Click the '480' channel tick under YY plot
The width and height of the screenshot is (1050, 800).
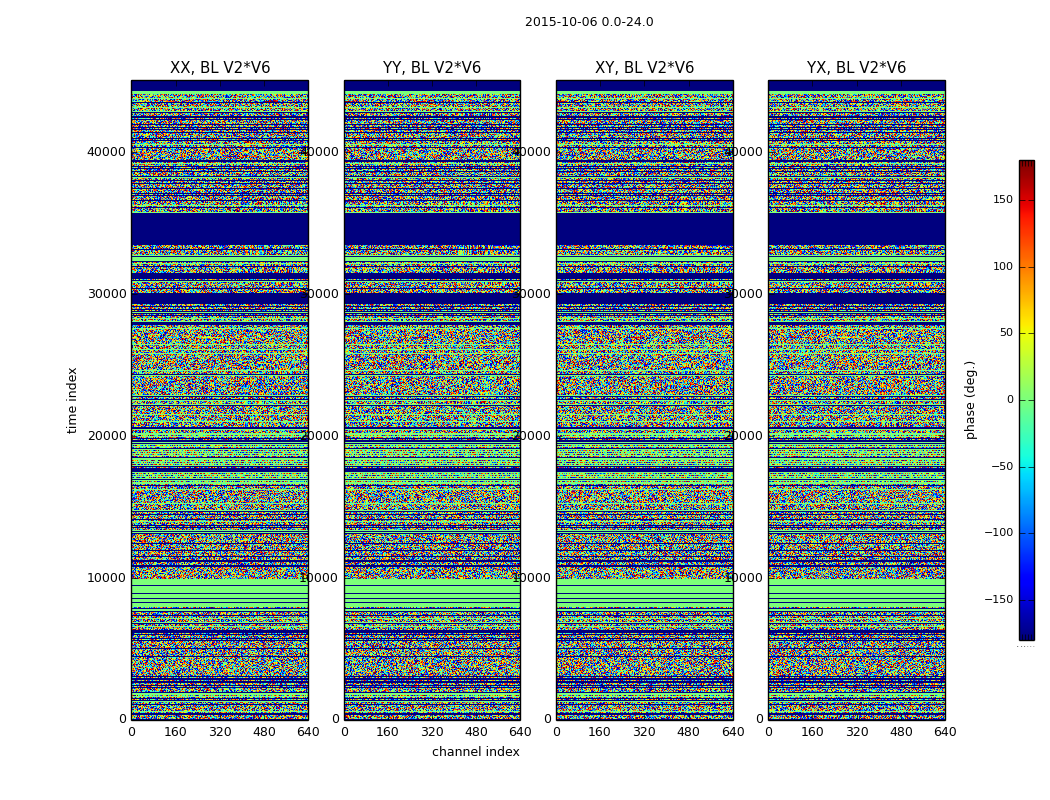point(476,732)
